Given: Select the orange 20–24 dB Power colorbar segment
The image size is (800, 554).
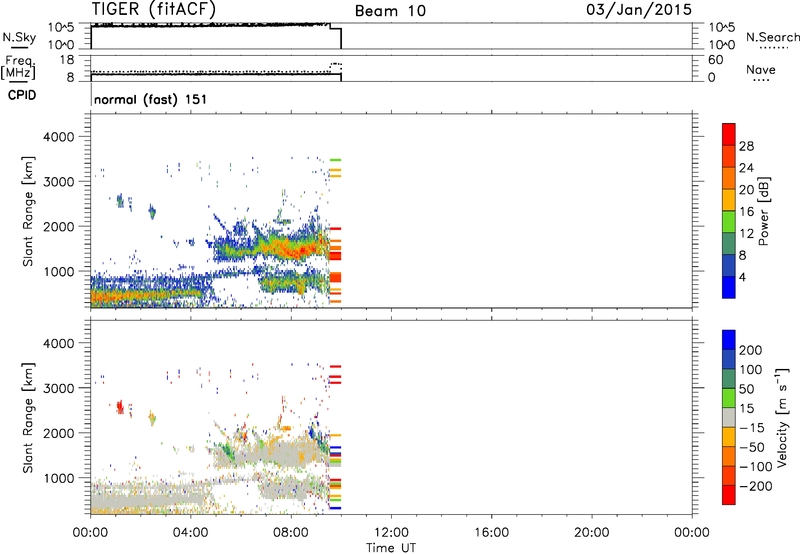Looking at the screenshot, I should coord(729,178).
